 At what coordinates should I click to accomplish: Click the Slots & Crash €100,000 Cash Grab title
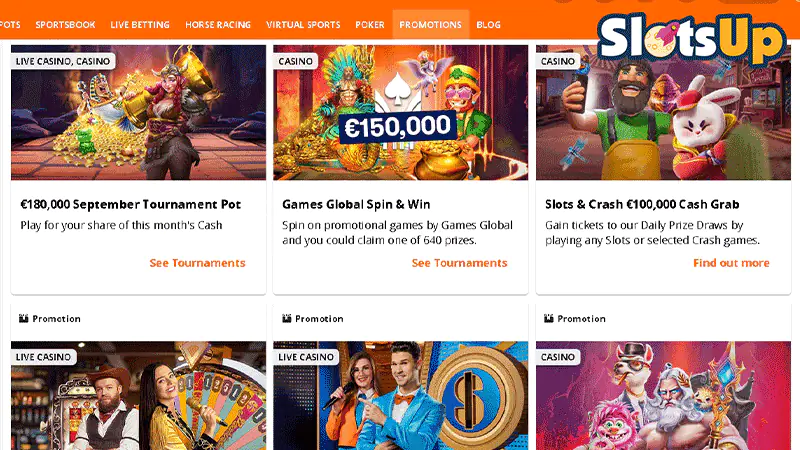point(642,205)
